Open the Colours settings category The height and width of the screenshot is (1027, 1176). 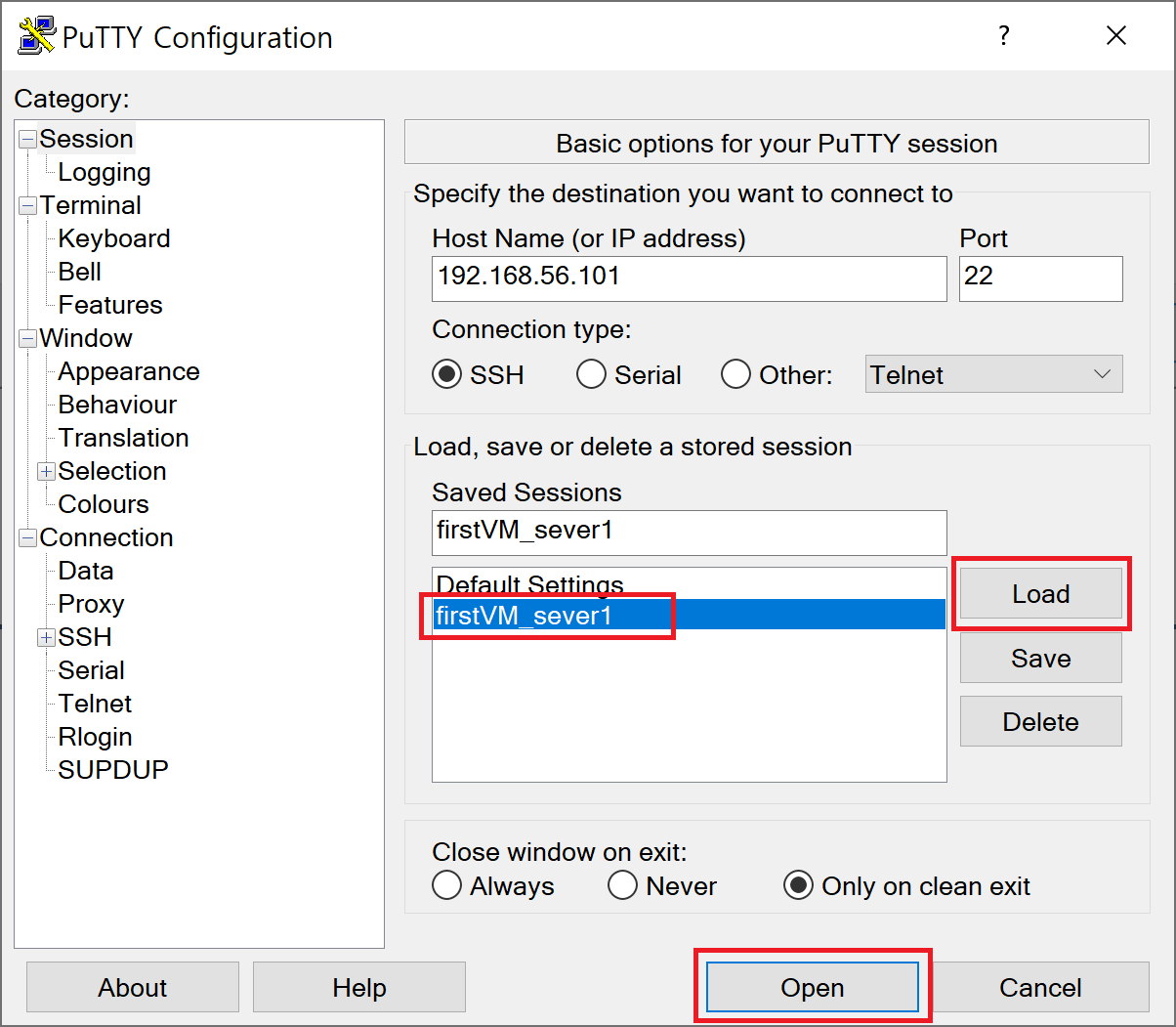tap(104, 504)
